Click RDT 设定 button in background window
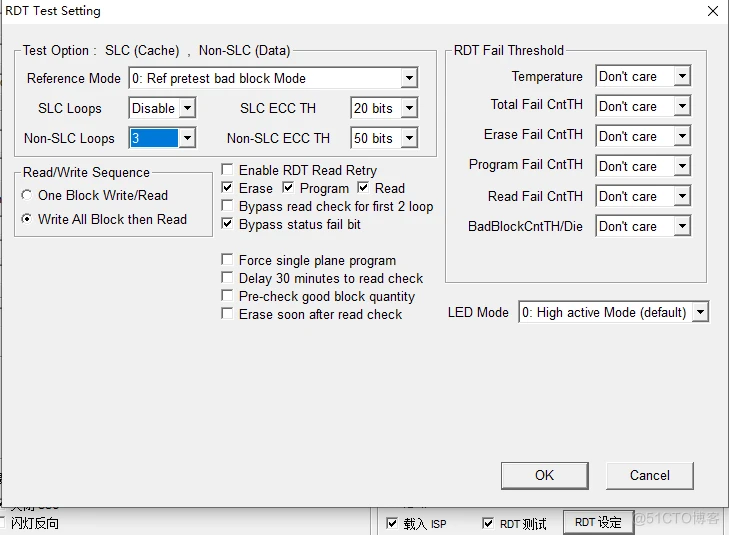729x535 pixels. (x=598, y=522)
